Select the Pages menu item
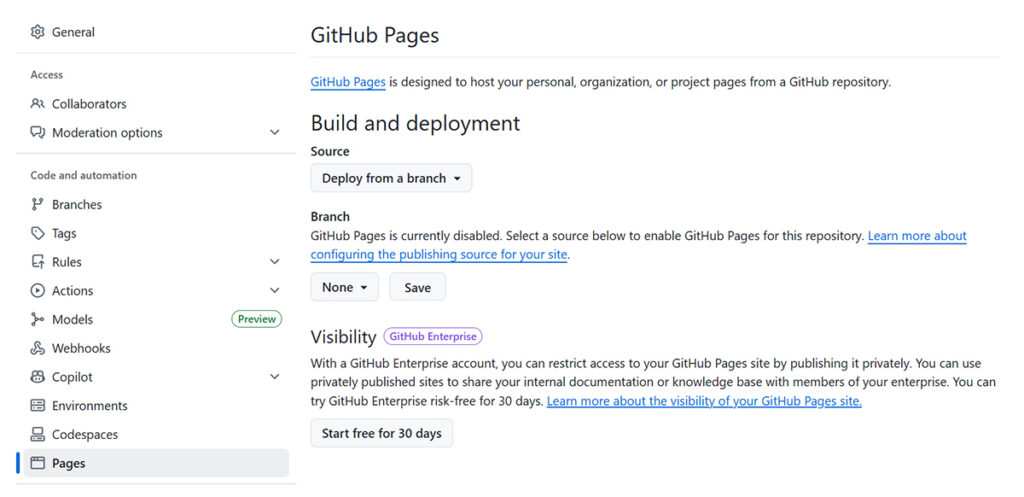 68,463
